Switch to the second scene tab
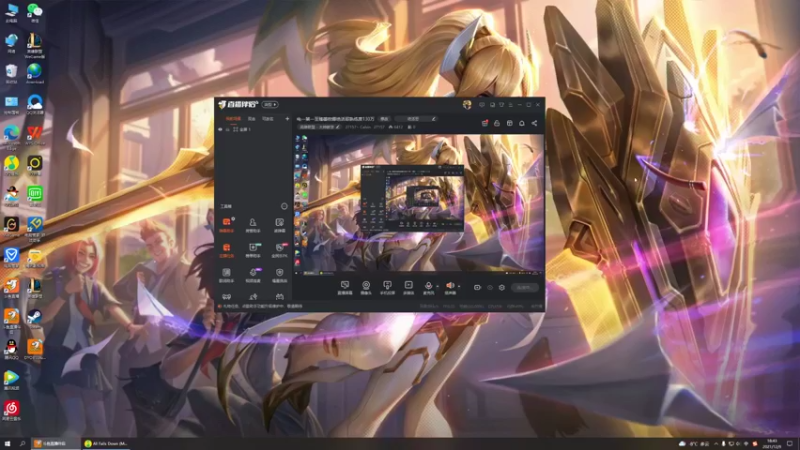 (x=252, y=118)
